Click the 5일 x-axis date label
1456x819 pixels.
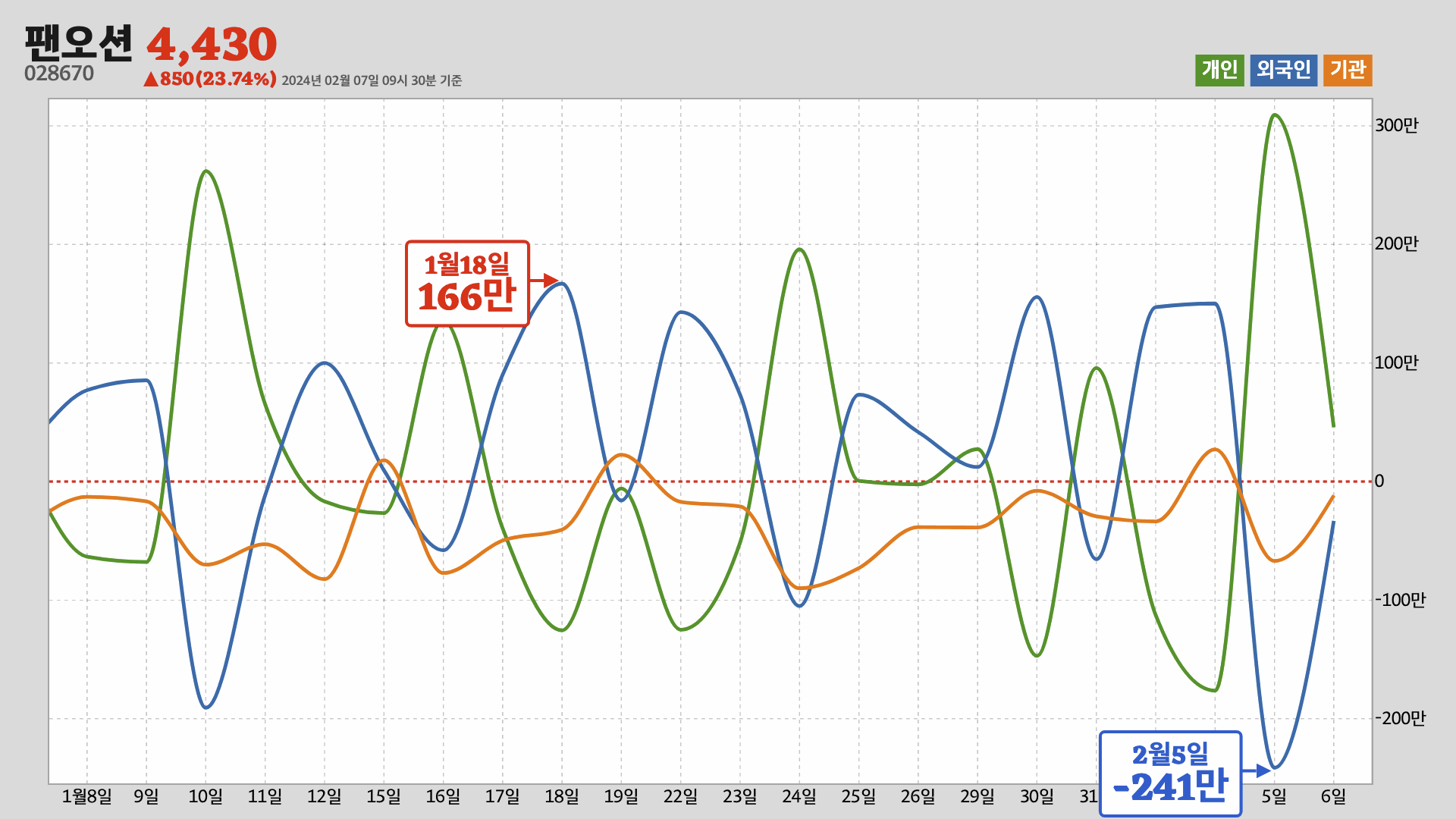pyautogui.click(x=1274, y=796)
